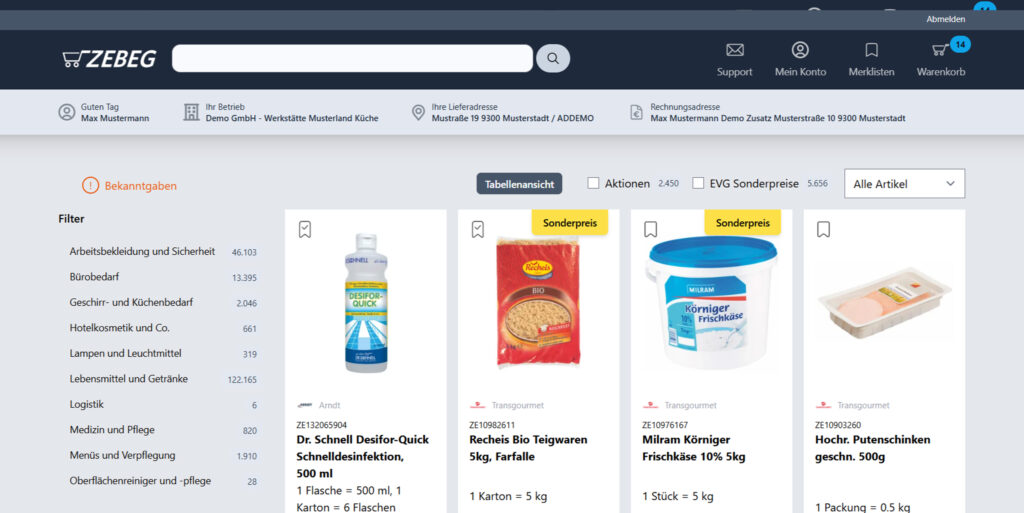Select the Bürobedarf filter category
1024x513 pixels.
tap(163, 277)
